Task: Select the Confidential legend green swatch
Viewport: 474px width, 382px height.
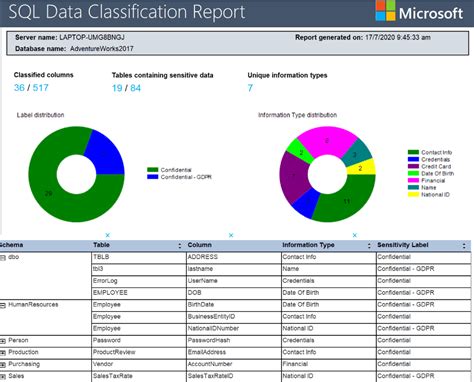Action: [153, 170]
